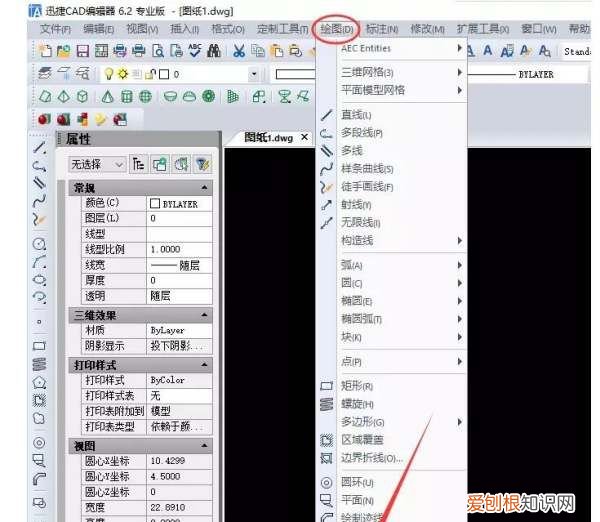Open the 修改(M) menu
600x522 pixels.
point(427,29)
